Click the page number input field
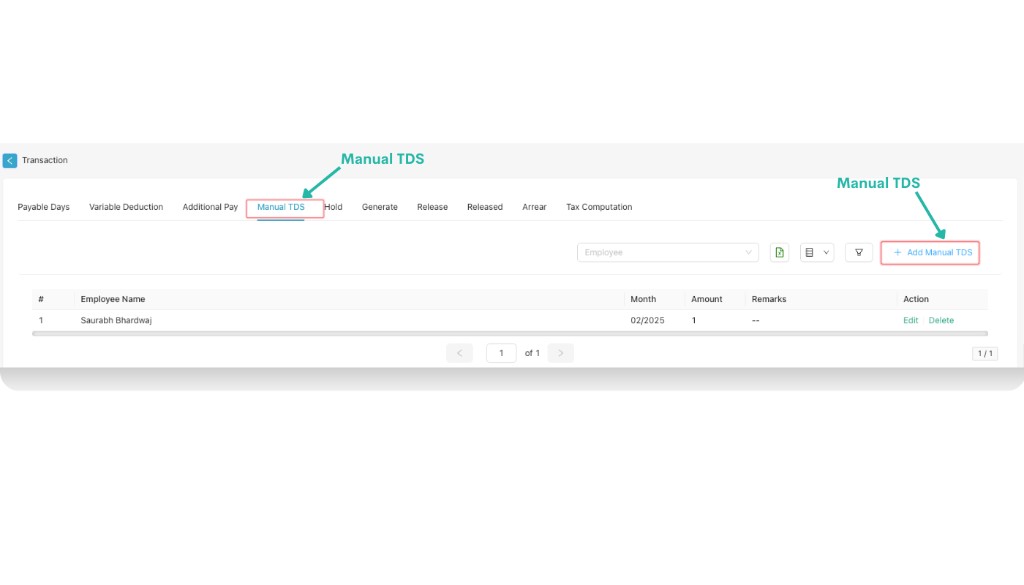 (501, 353)
